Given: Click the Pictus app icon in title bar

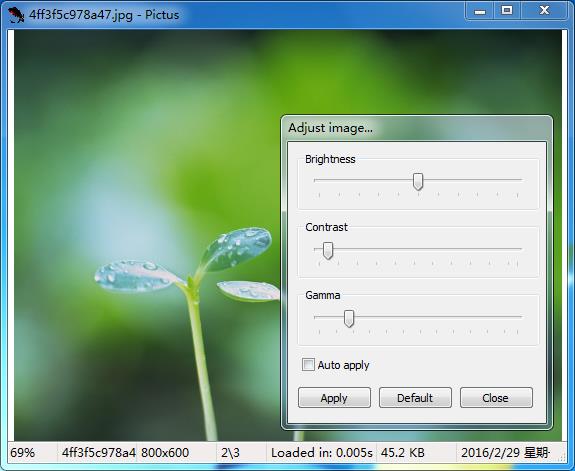Looking at the screenshot, I should point(16,15).
